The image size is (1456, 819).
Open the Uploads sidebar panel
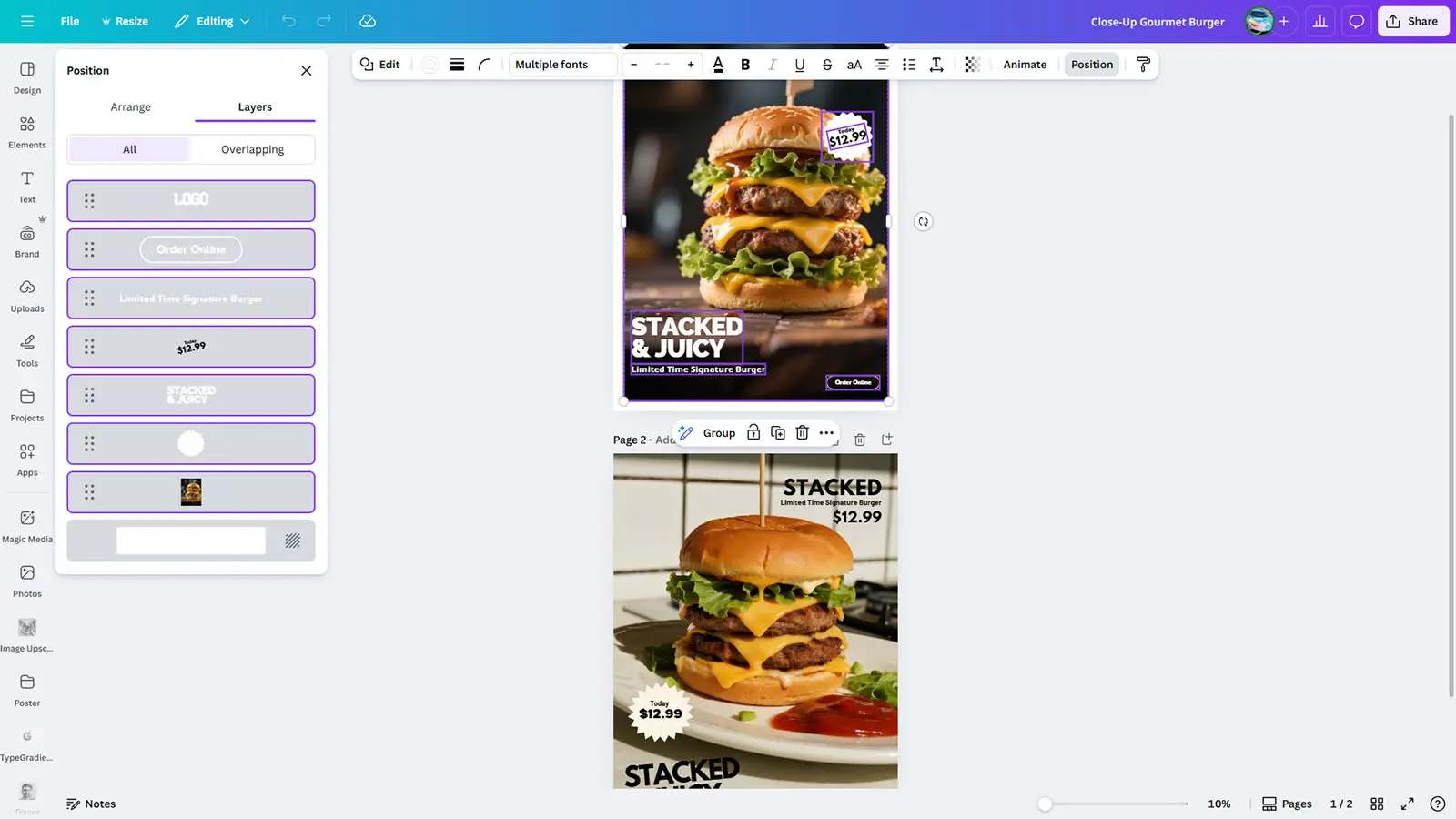(27, 296)
